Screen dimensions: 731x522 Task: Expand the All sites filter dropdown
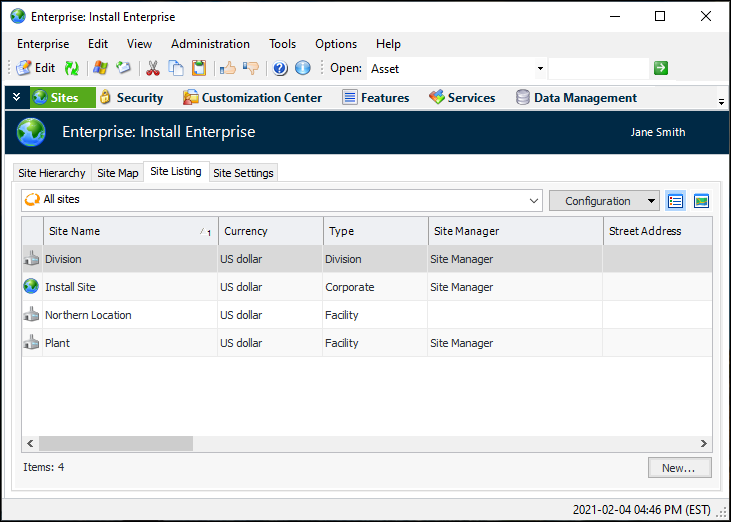pos(534,201)
